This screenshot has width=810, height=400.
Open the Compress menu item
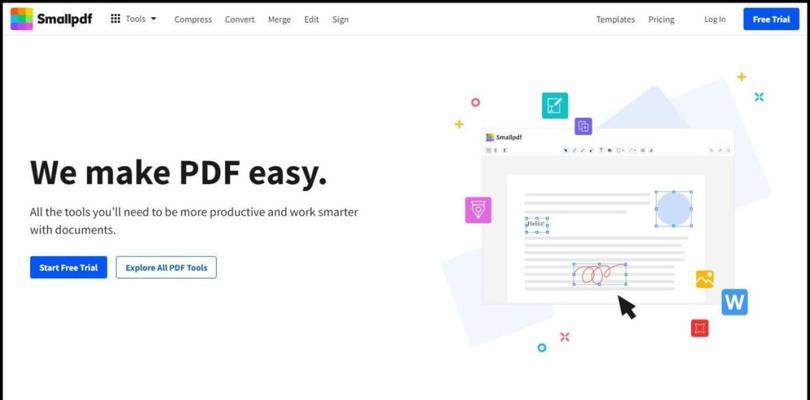(x=193, y=19)
